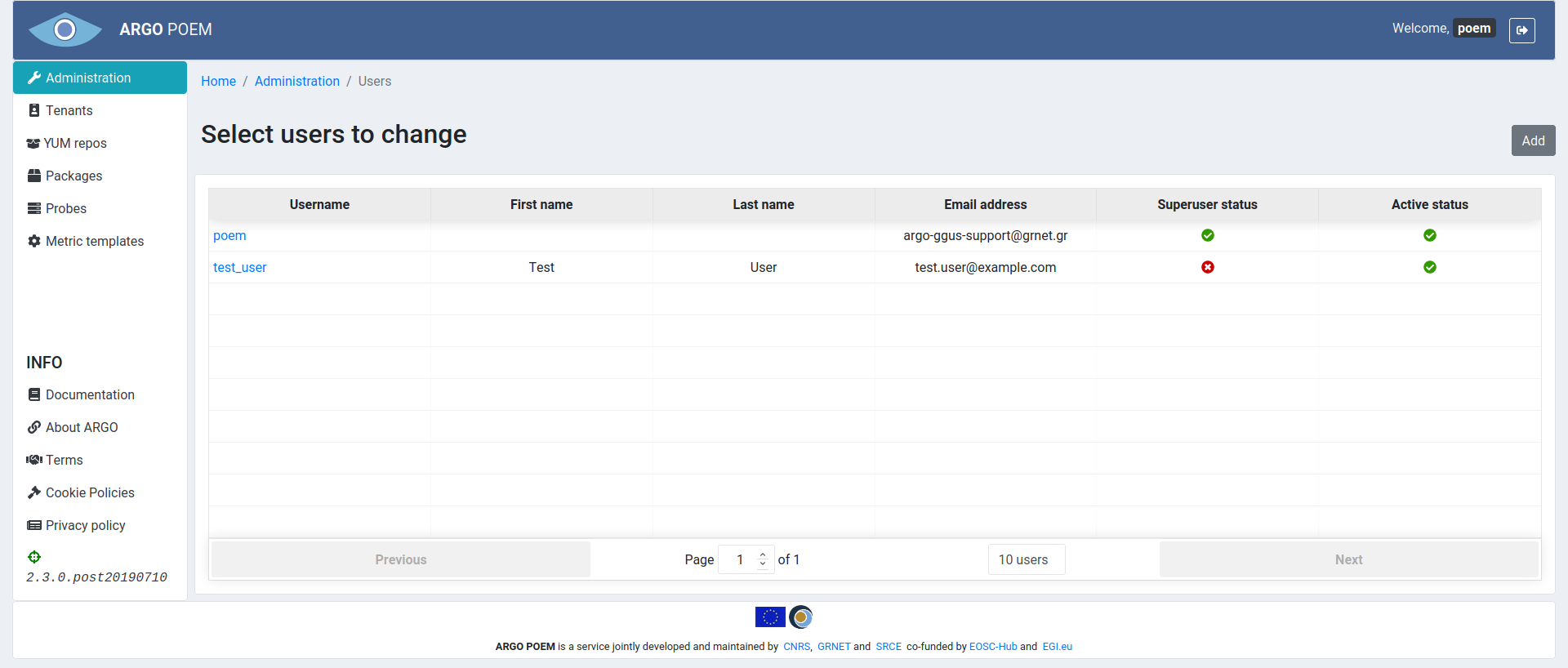Screen dimensions: 1568x668
Task: Click poem's green superuser status checkmark
Action: (1207, 235)
